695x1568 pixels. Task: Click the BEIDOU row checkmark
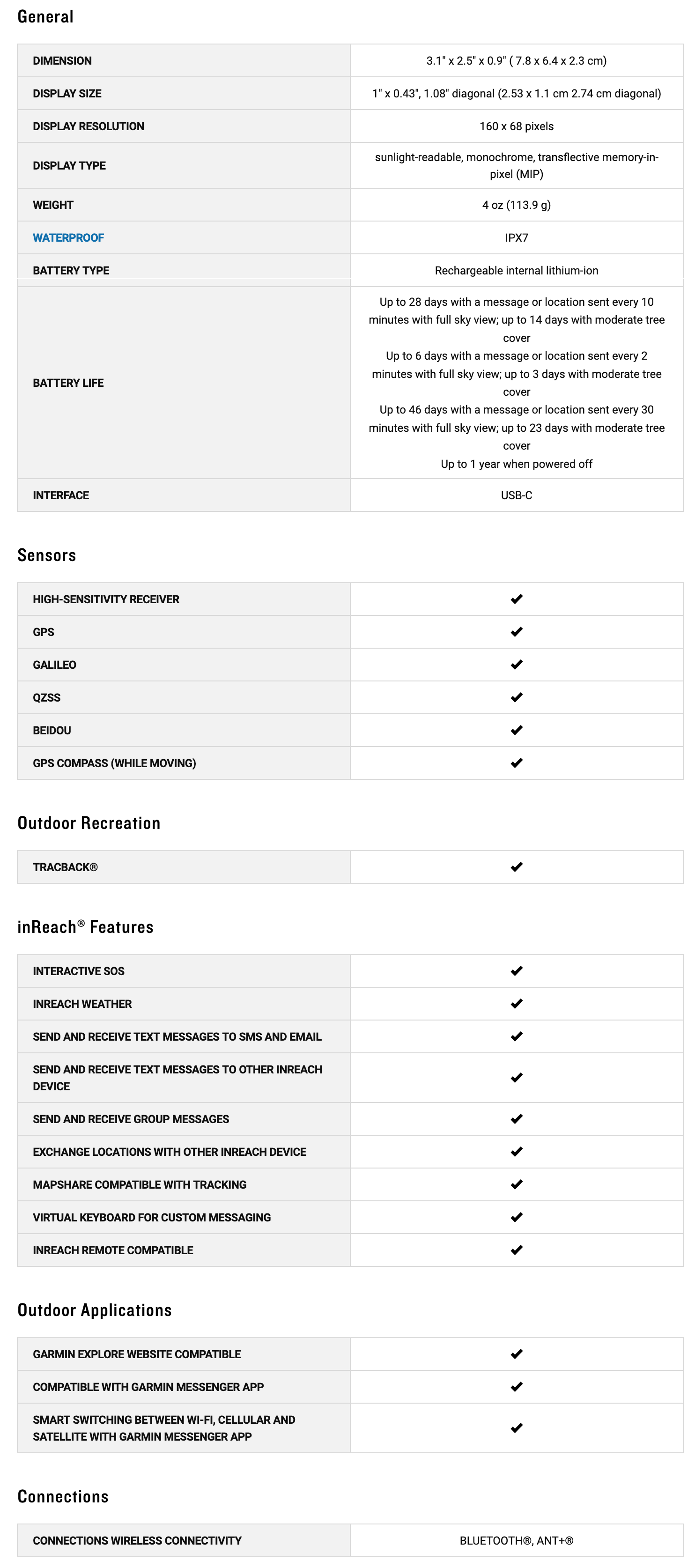[516, 731]
